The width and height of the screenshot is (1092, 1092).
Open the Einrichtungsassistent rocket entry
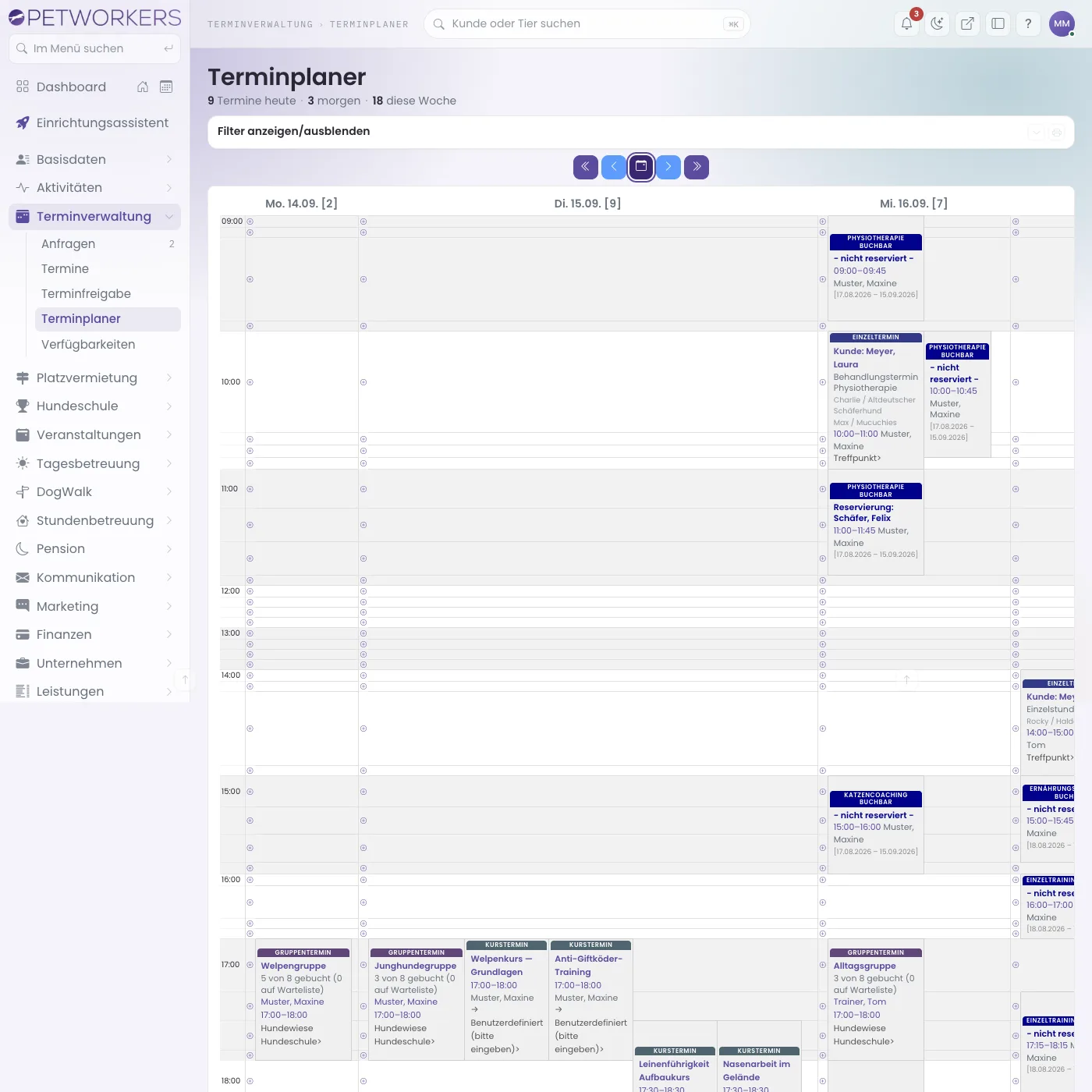(x=94, y=123)
